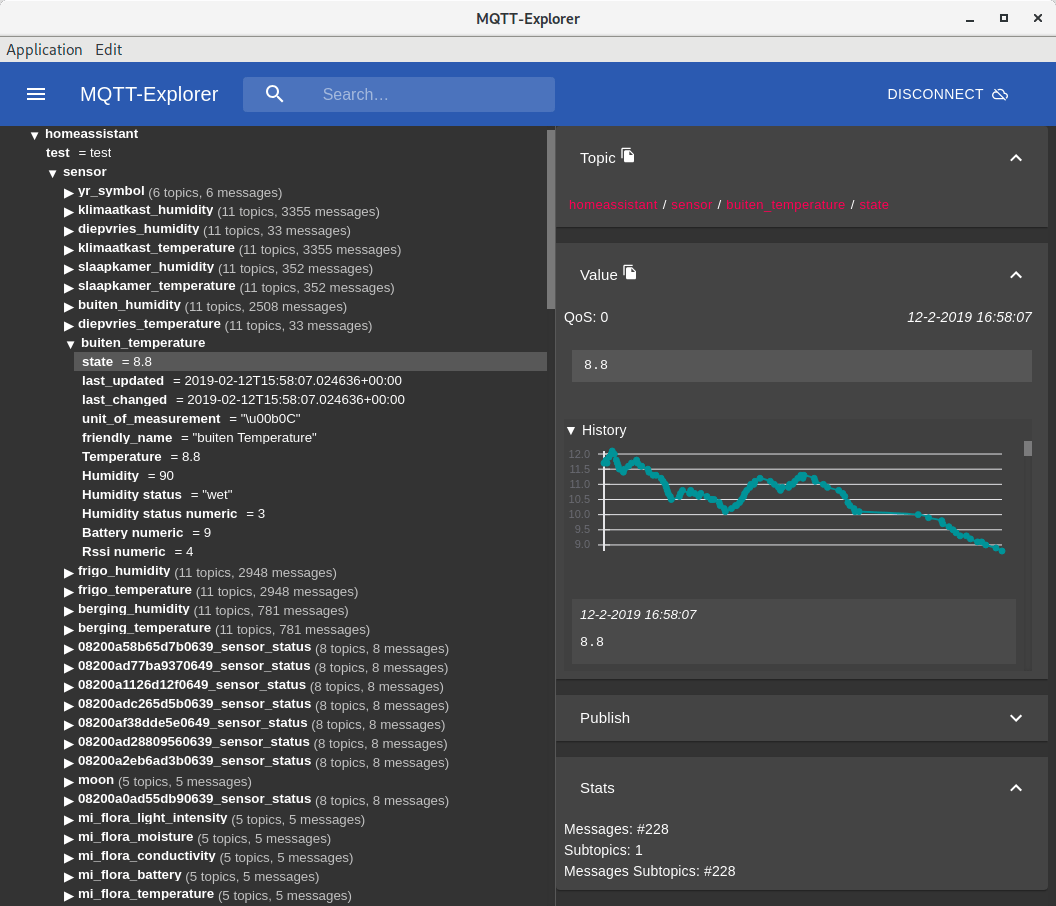Expand 08200a2eb6ad3b0639_sensor_status topic

pyautogui.click(x=69, y=763)
